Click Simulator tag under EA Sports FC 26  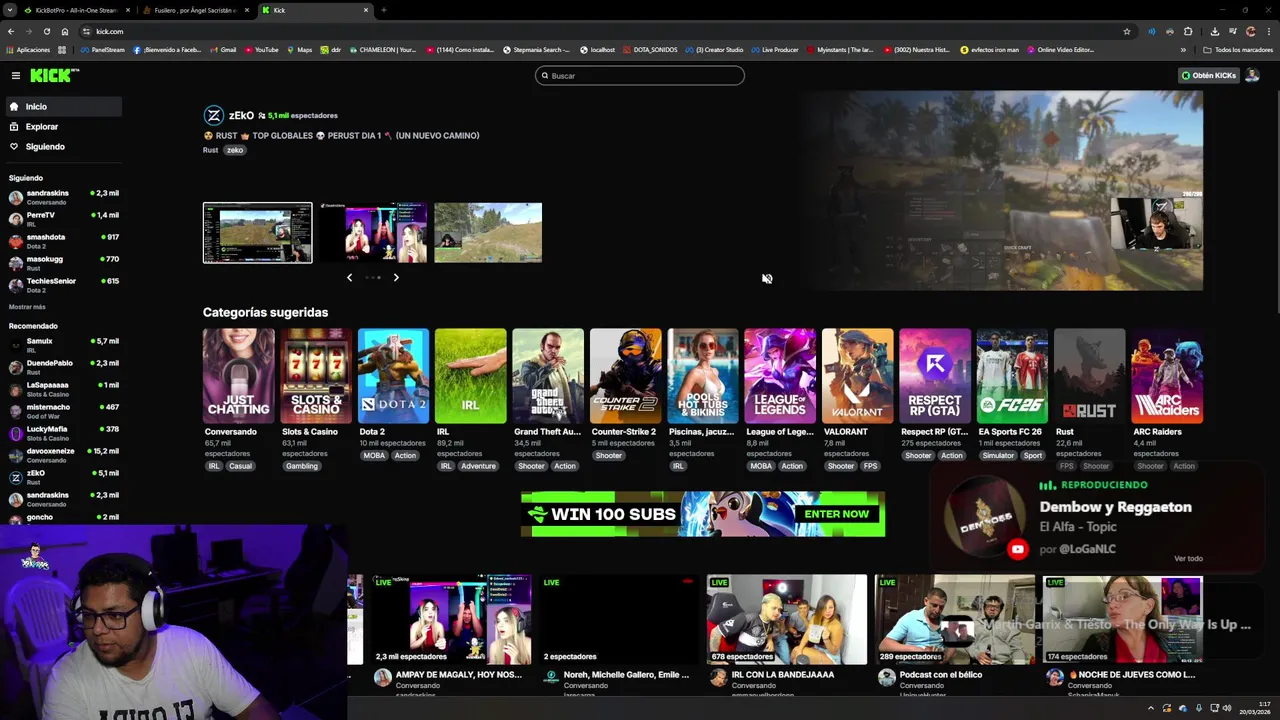(x=998, y=455)
